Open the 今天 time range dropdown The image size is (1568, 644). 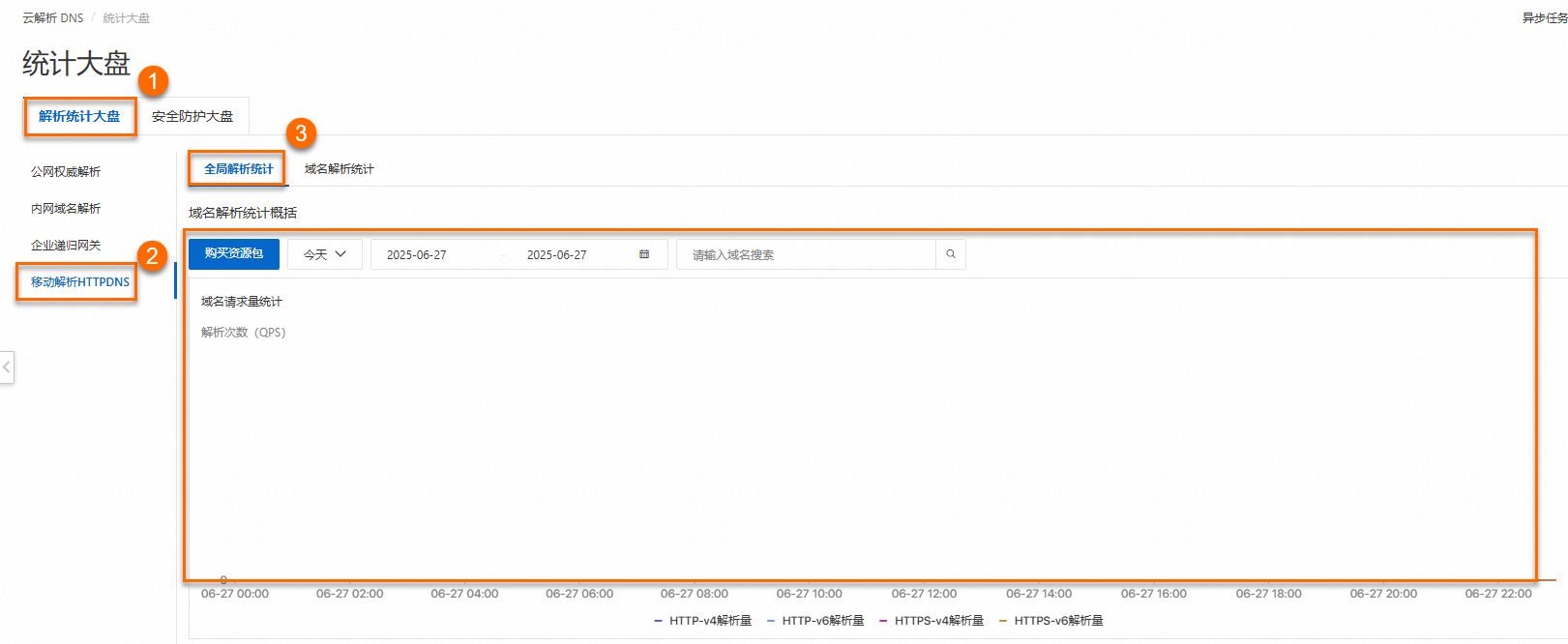pos(325,254)
